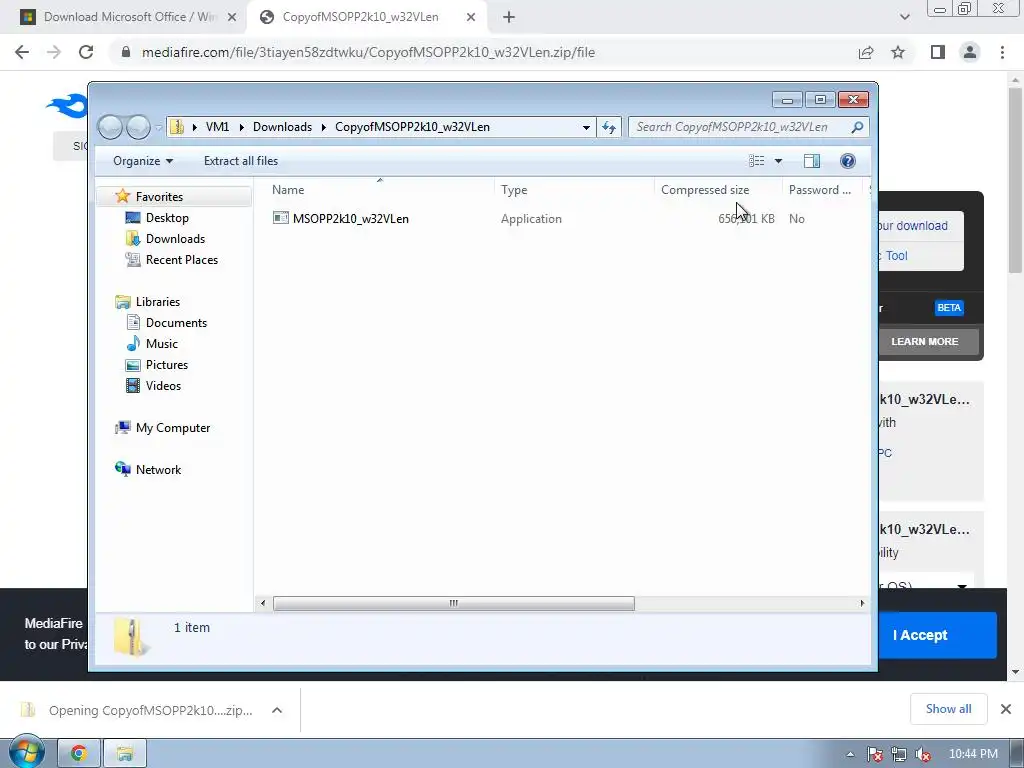Click the Windows Explorer taskbar icon
This screenshot has width=1024, height=768.
(x=125, y=754)
